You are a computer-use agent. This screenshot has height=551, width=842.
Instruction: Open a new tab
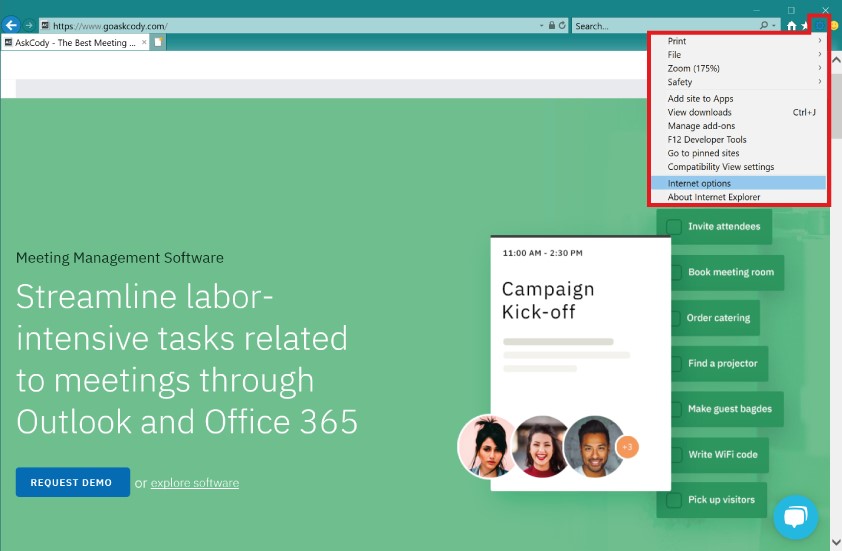pos(158,42)
